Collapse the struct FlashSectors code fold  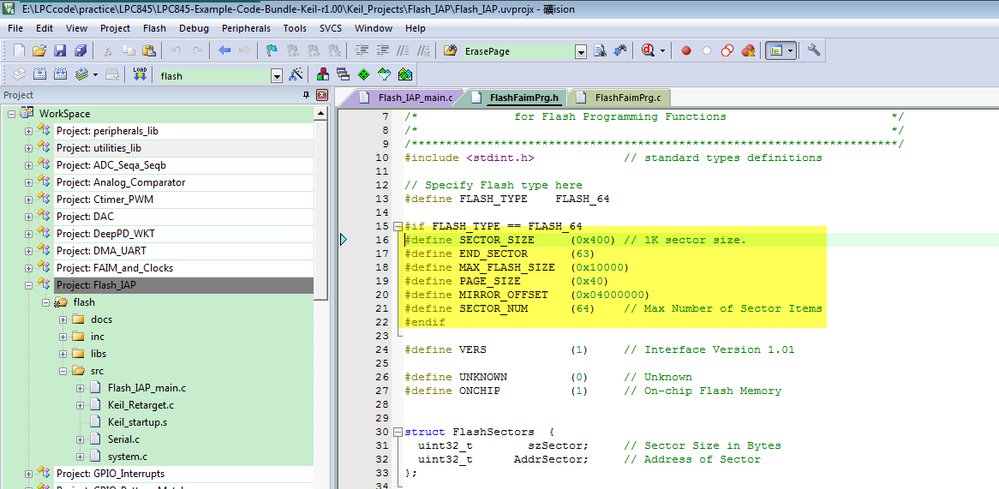tap(397, 431)
